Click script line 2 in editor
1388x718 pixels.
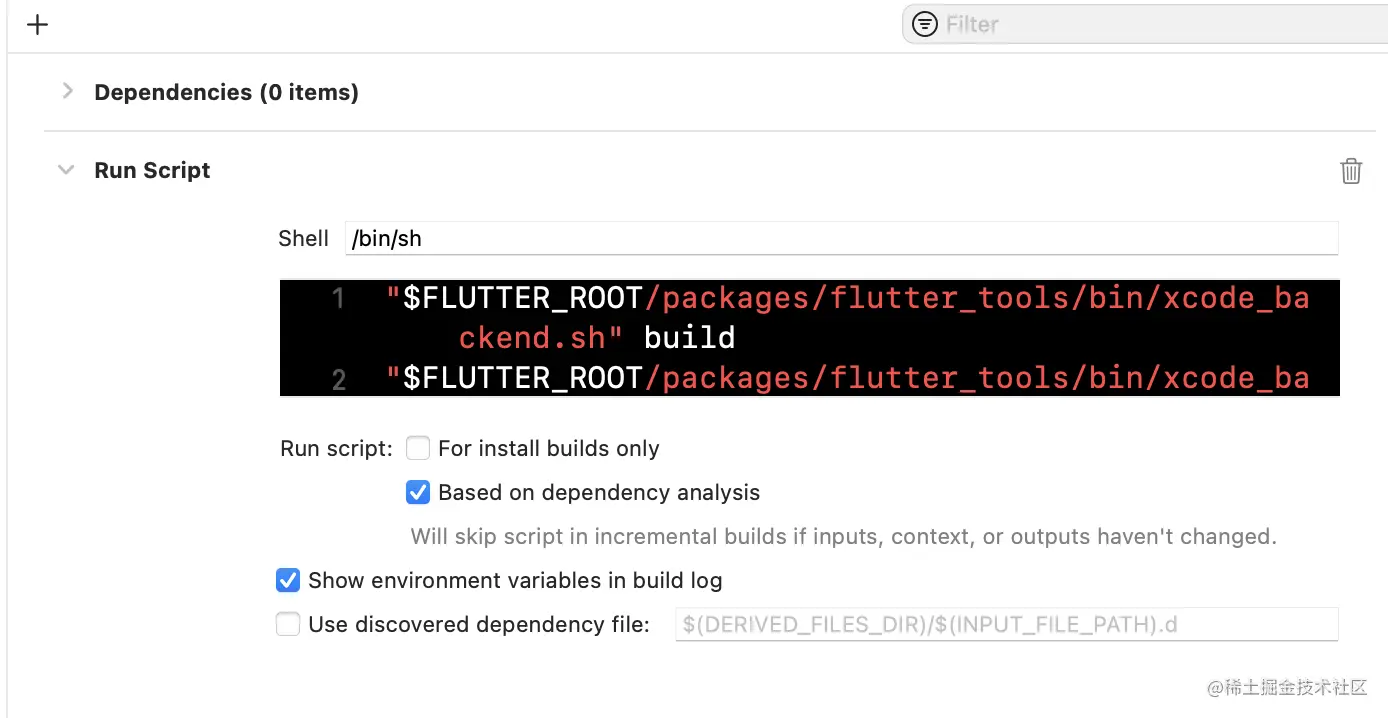click(846, 377)
